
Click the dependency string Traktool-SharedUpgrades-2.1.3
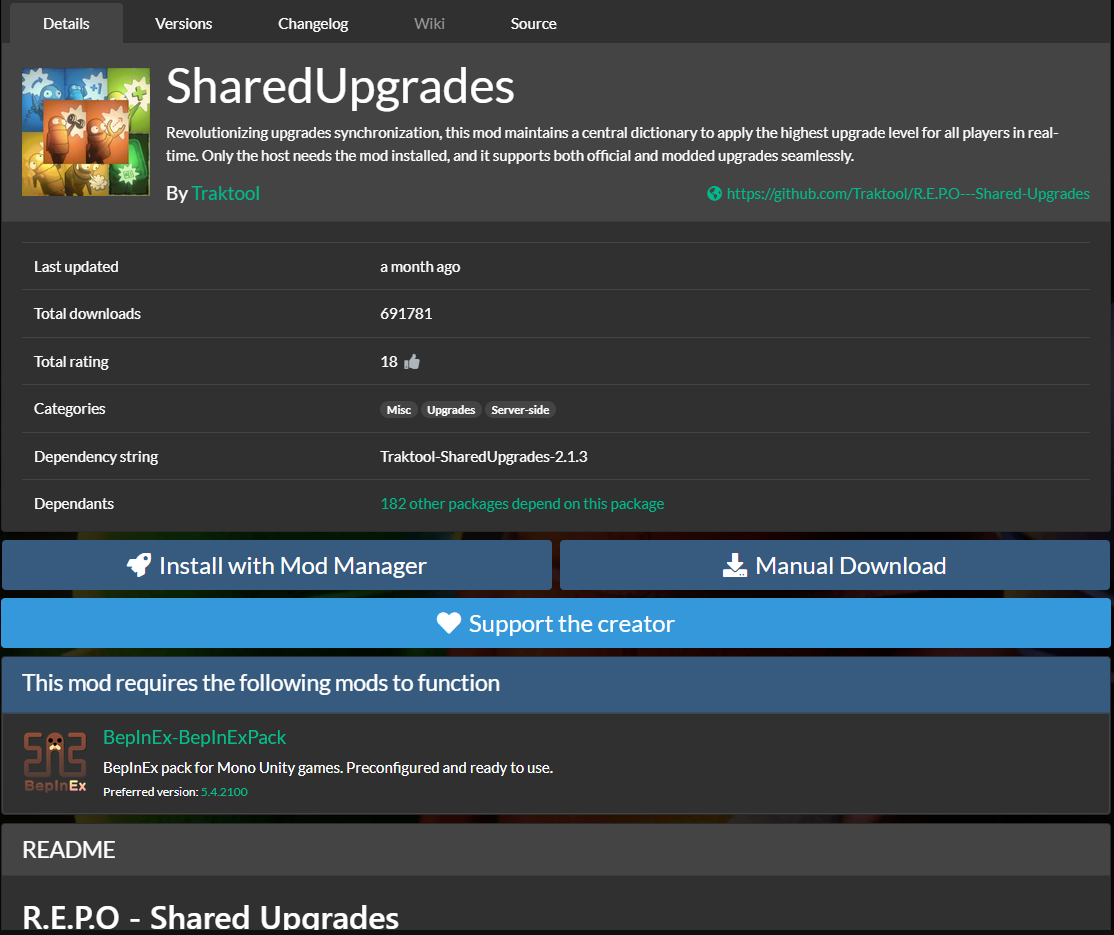[484, 456]
